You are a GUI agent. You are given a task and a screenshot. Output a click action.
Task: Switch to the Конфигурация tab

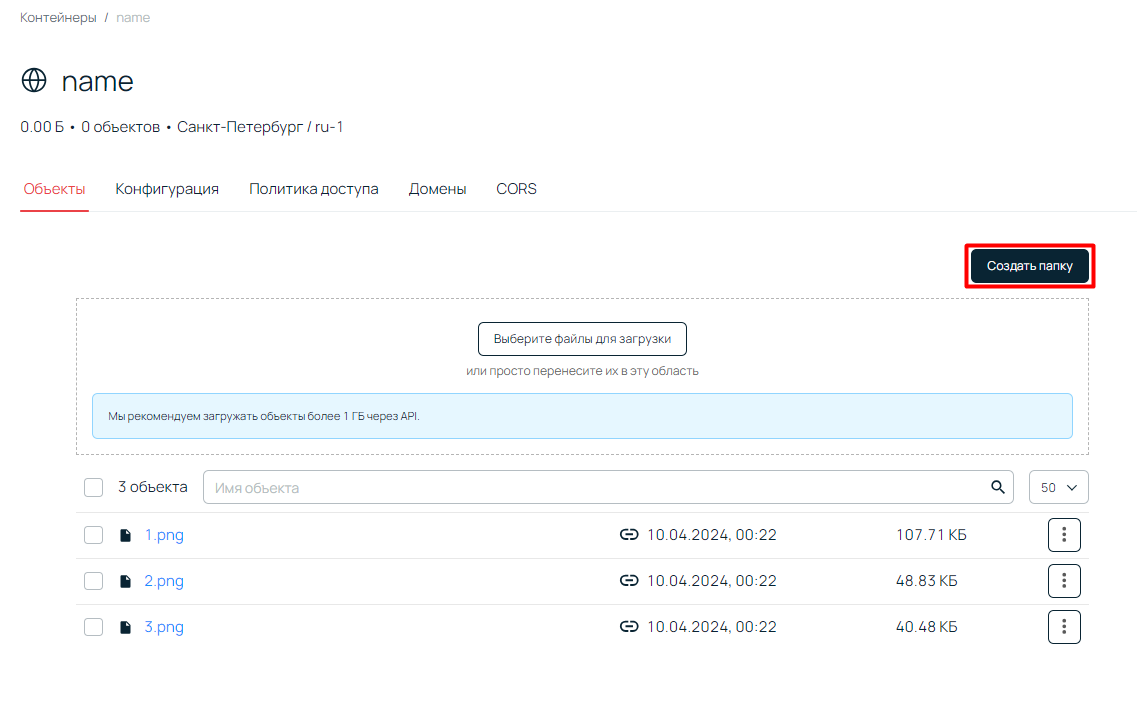coord(167,189)
